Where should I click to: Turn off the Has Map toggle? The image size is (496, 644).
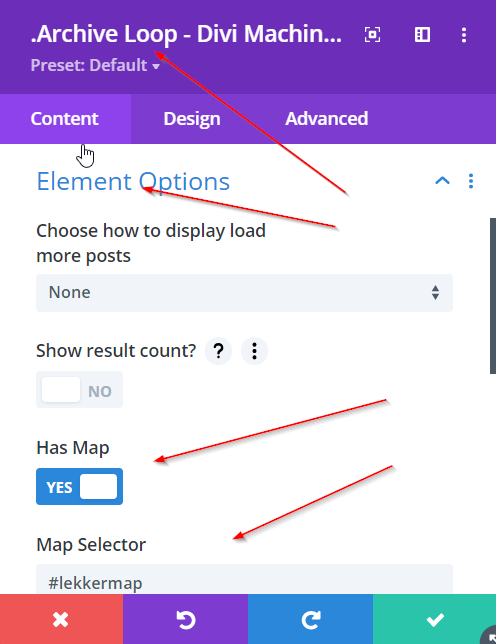tap(79, 487)
